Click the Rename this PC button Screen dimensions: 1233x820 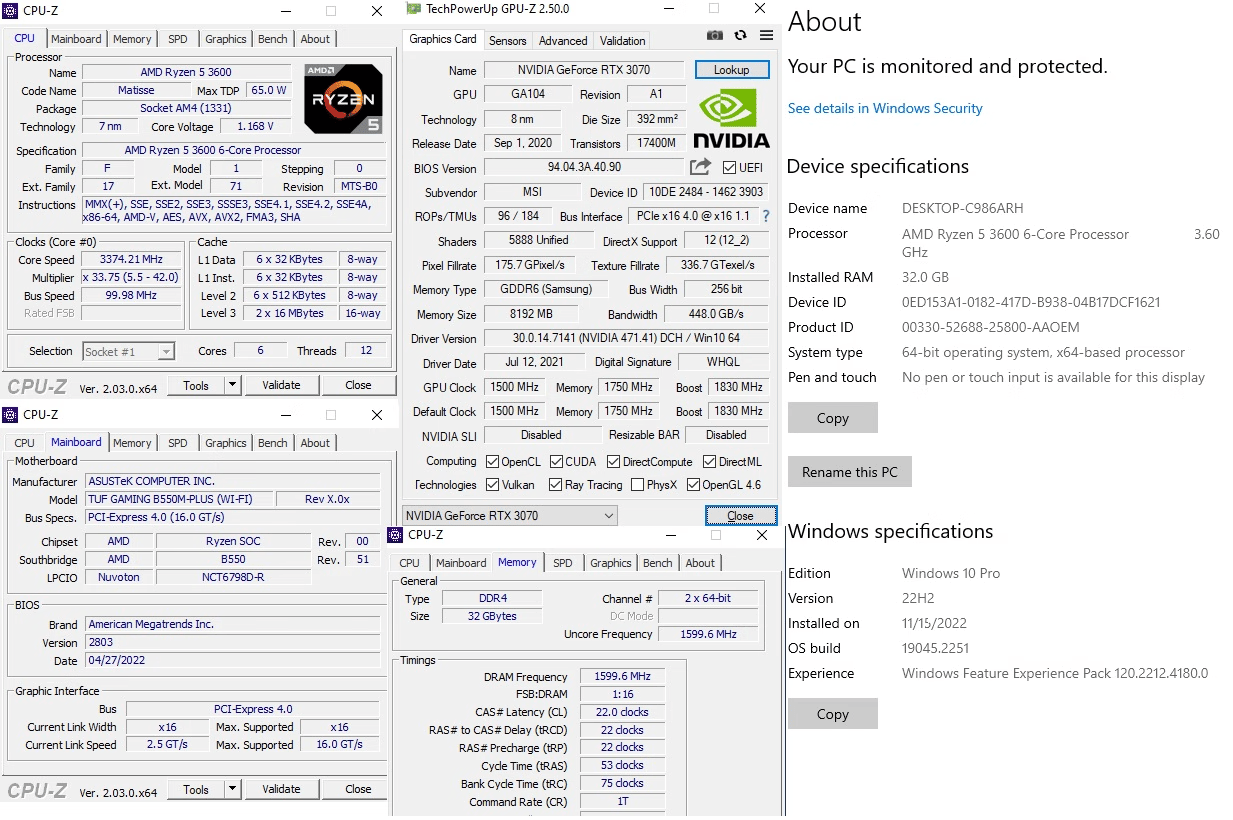(850, 472)
